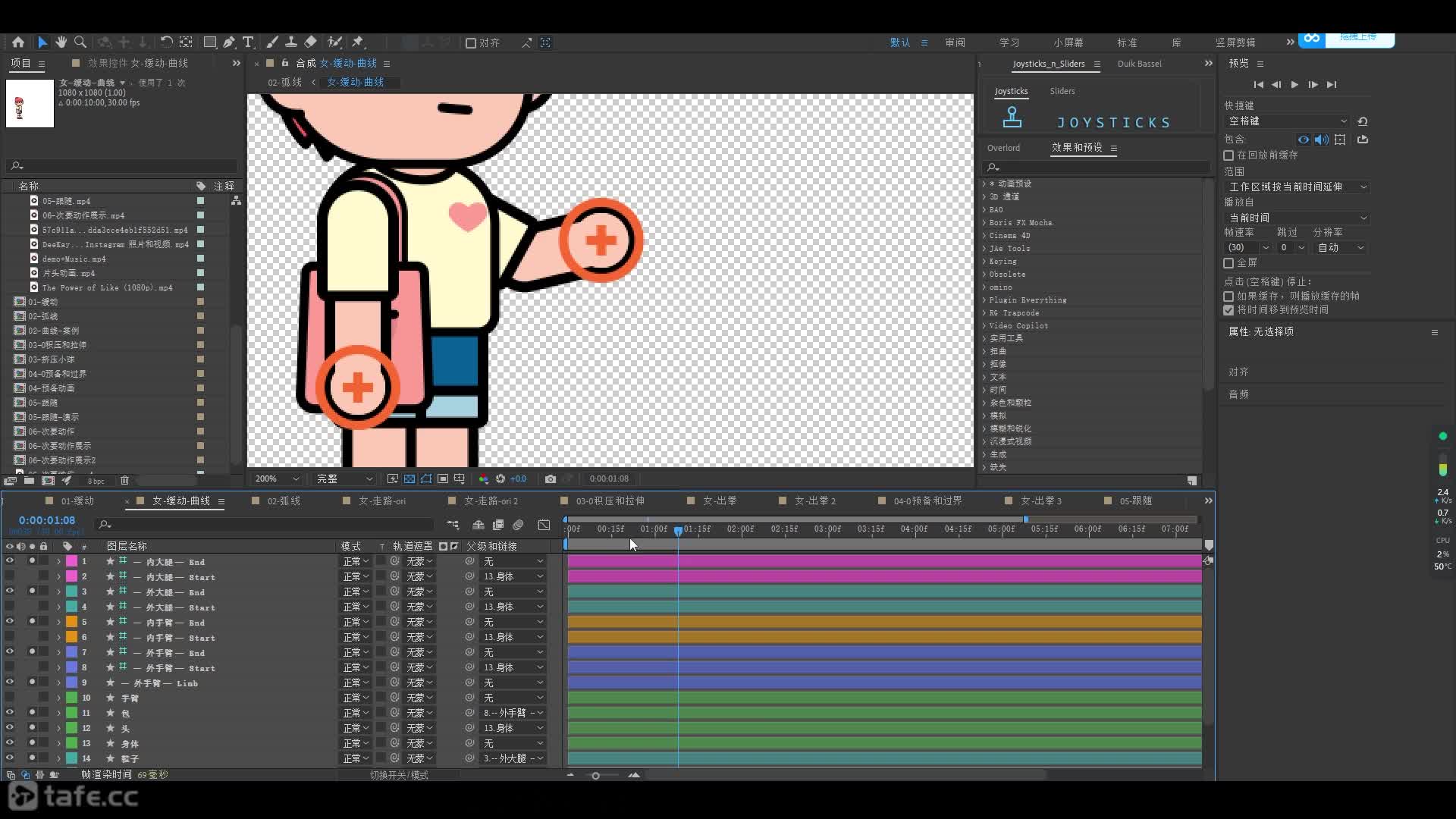Delete selected project item with trash icon

(x=124, y=481)
